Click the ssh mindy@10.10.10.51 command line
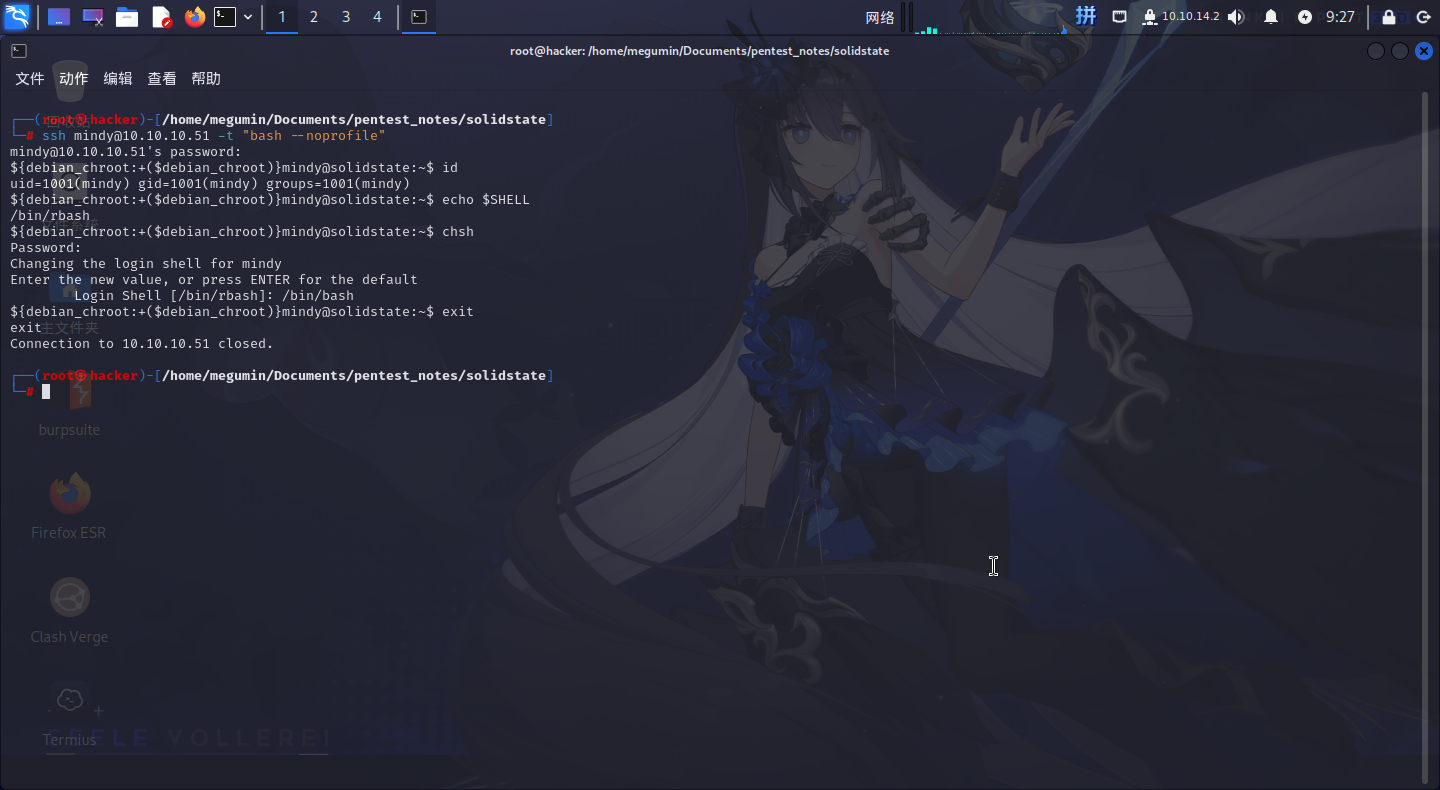 pos(213,135)
